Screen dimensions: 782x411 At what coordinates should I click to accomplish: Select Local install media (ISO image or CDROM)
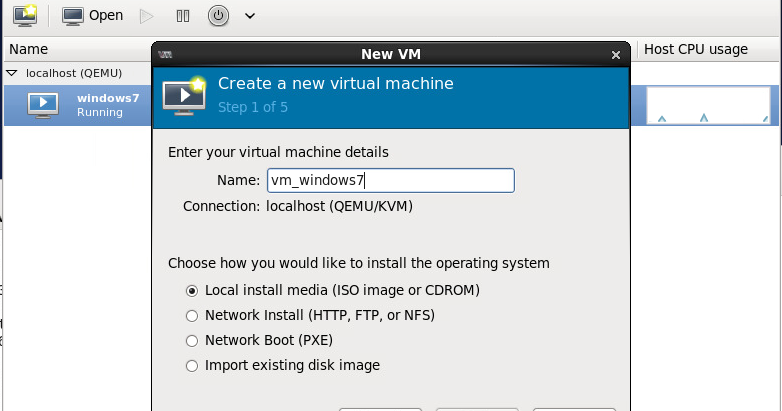[332, 290]
